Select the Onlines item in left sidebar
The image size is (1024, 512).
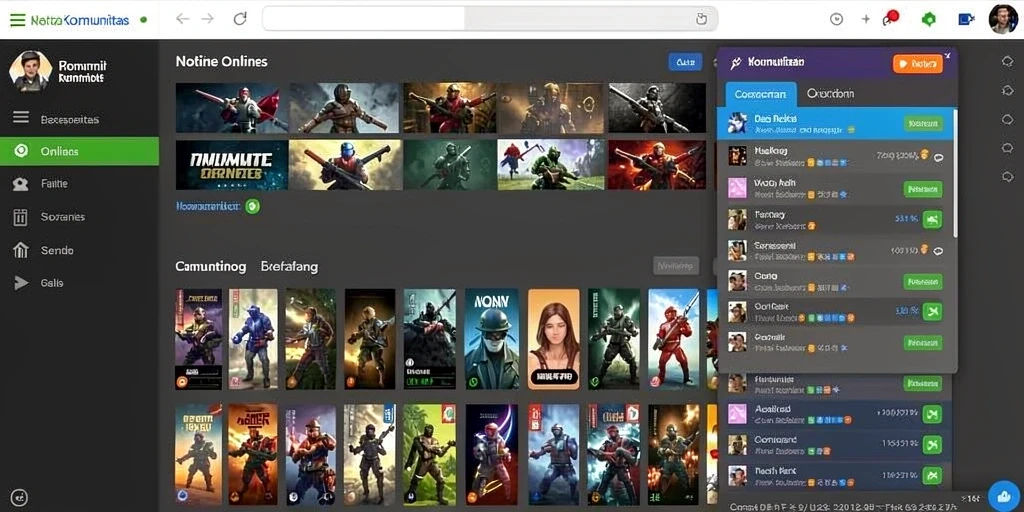(x=79, y=152)
